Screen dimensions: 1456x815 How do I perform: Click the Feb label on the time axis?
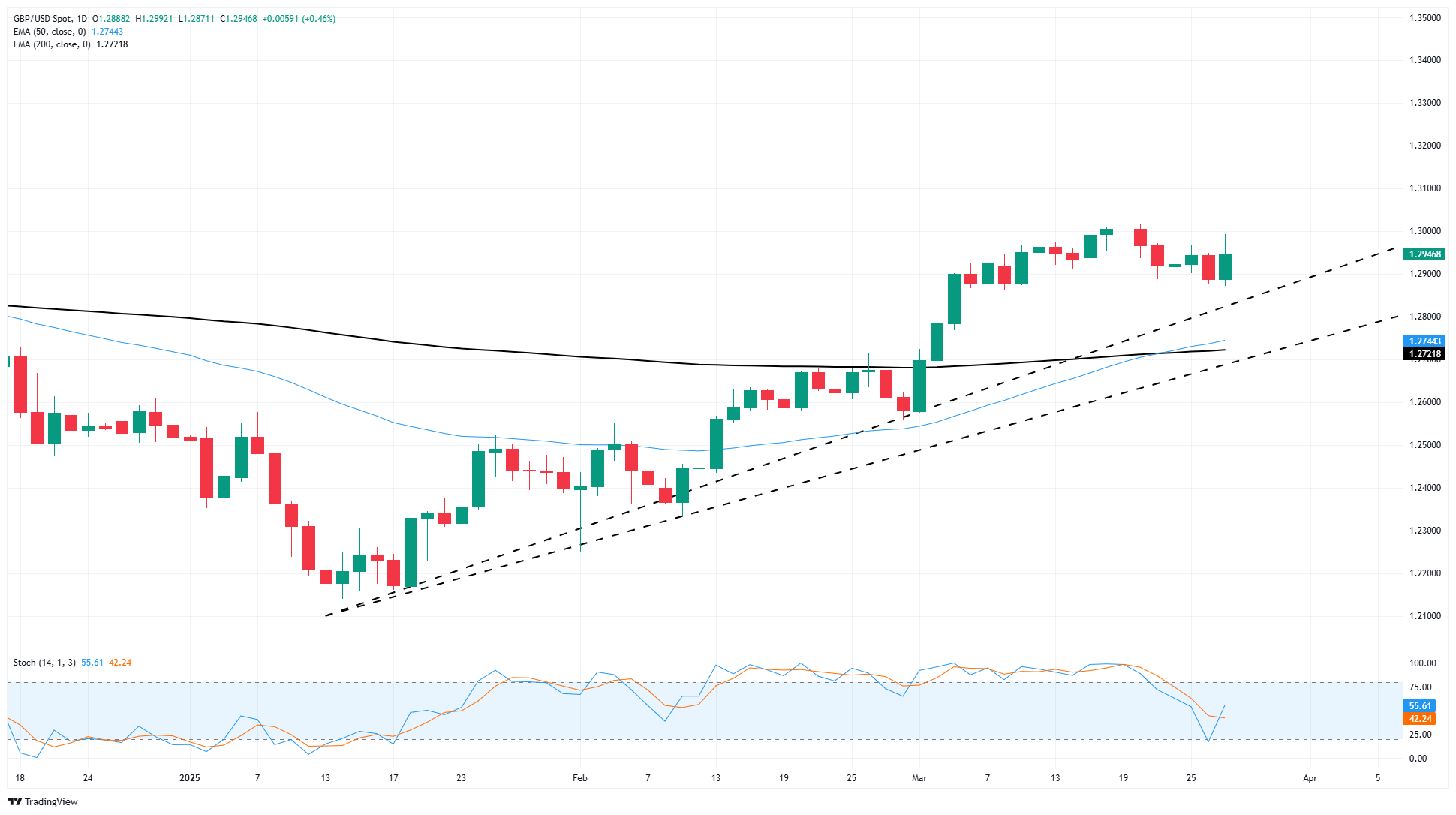(x=579, y=778)
